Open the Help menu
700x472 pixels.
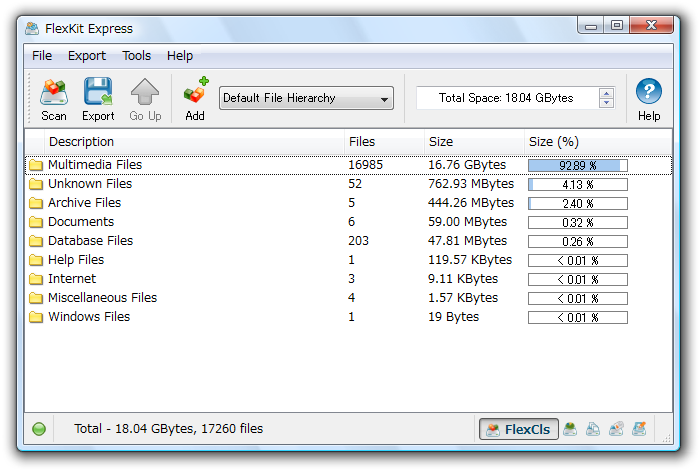(x=180, y=56)
